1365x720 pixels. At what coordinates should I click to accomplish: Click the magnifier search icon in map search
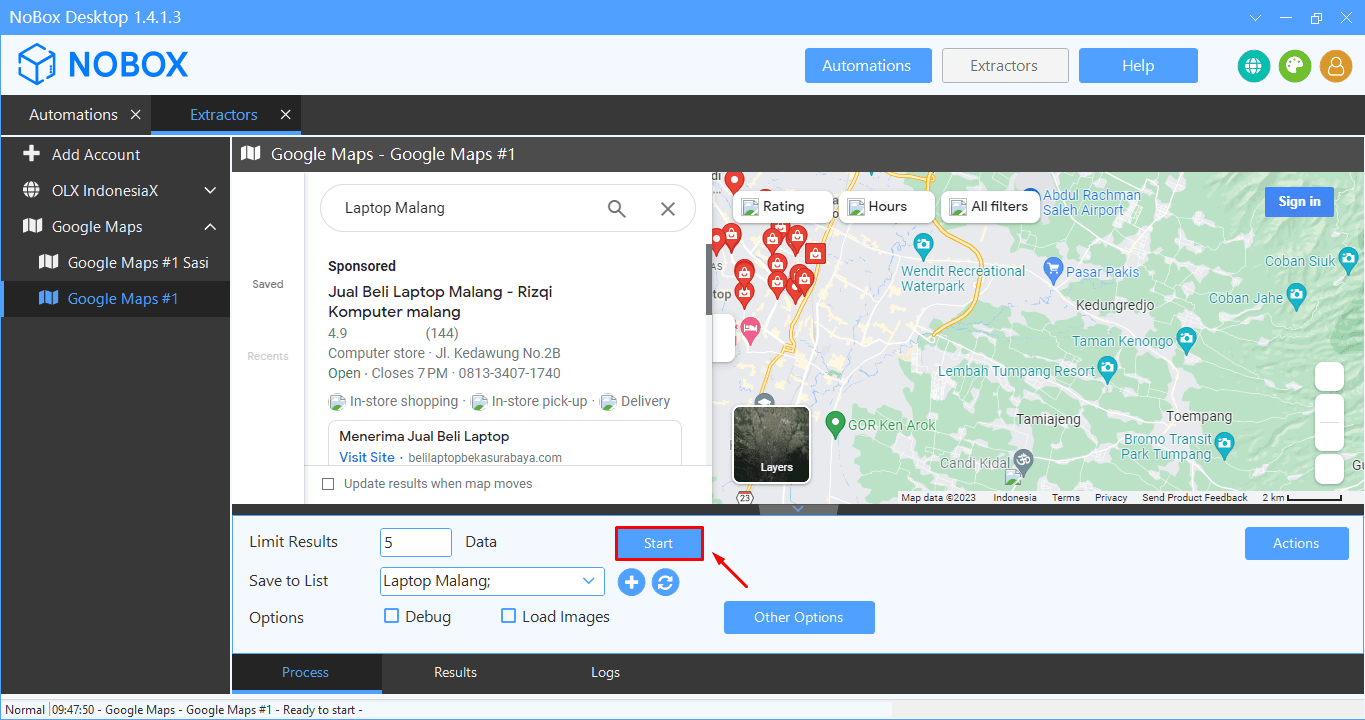617,208
